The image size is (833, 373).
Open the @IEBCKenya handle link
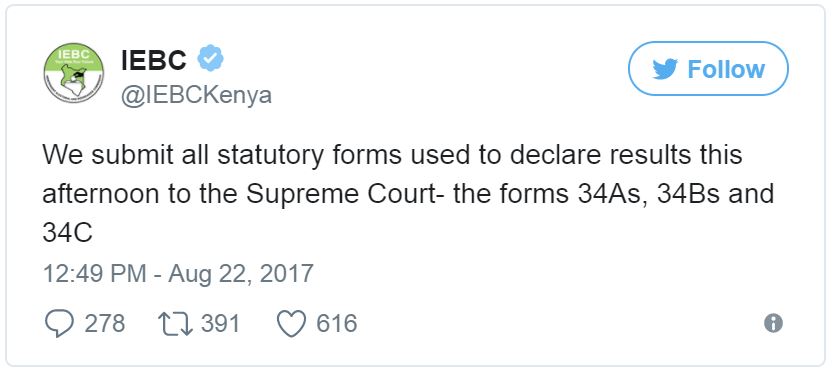coord(196,95)
